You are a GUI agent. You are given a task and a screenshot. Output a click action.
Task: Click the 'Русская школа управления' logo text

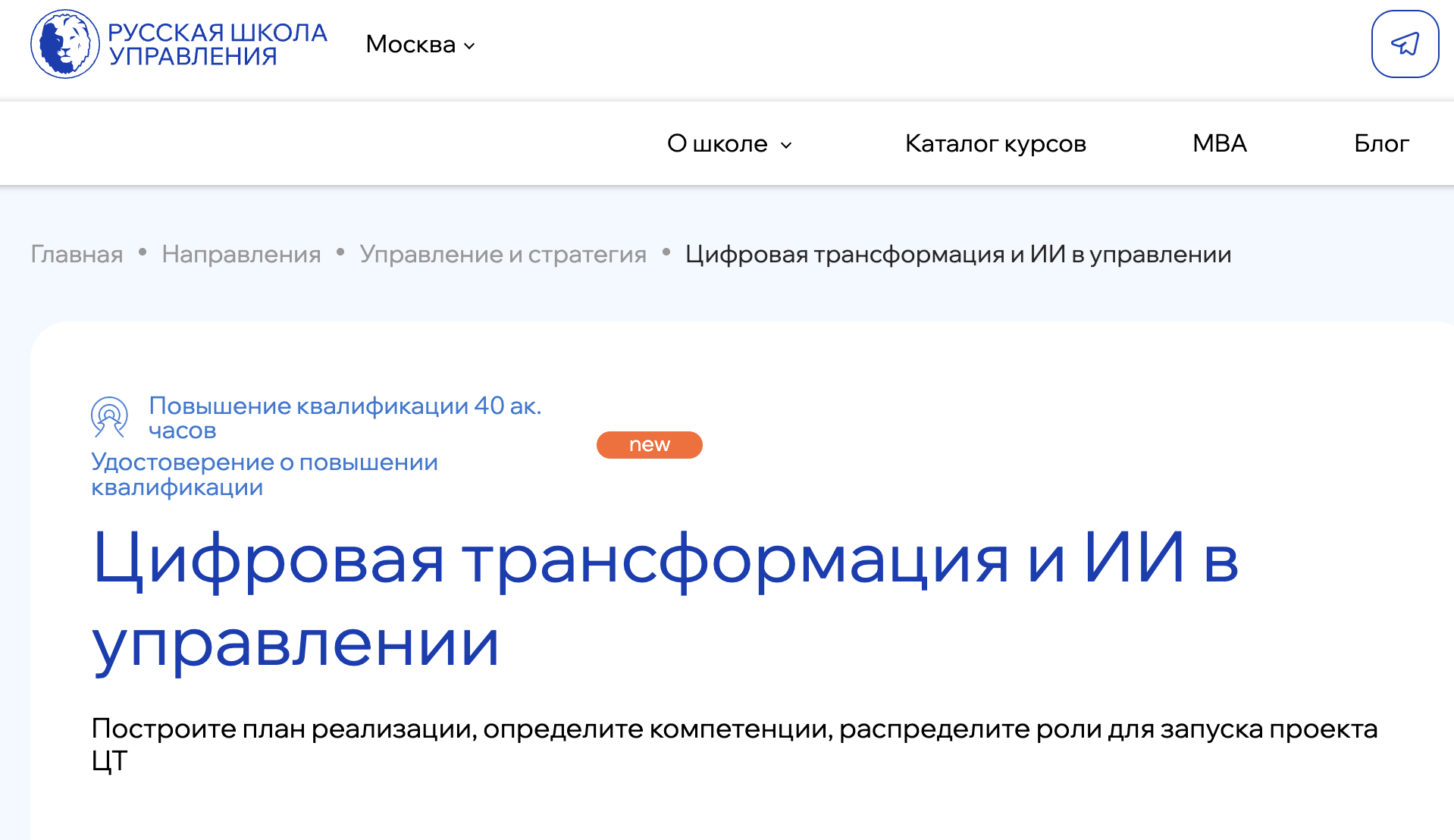point(218,44)
